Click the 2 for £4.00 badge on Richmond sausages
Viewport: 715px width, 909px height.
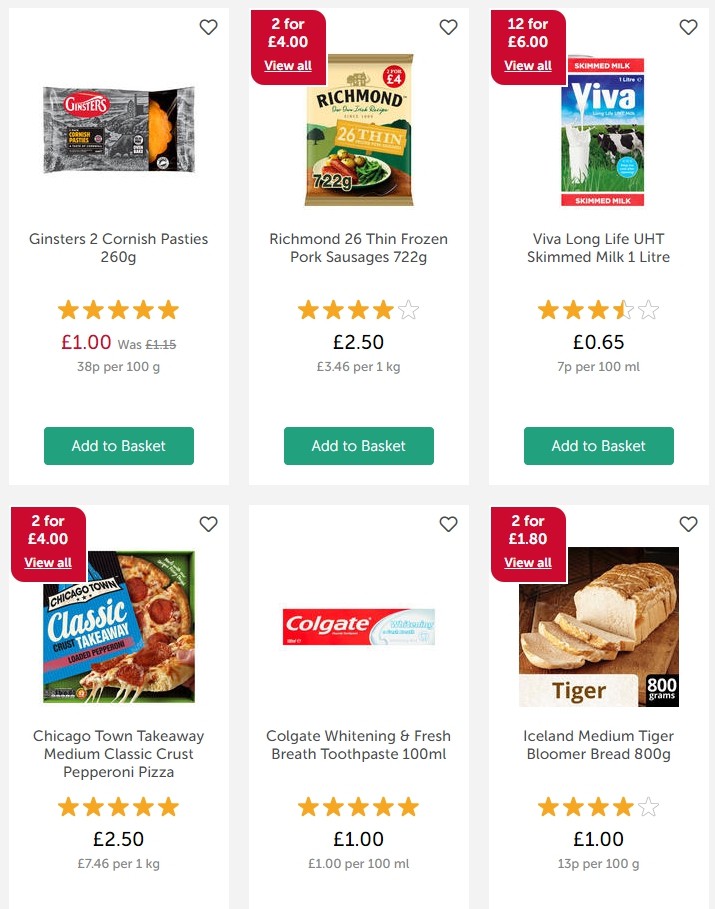[288, 33]
